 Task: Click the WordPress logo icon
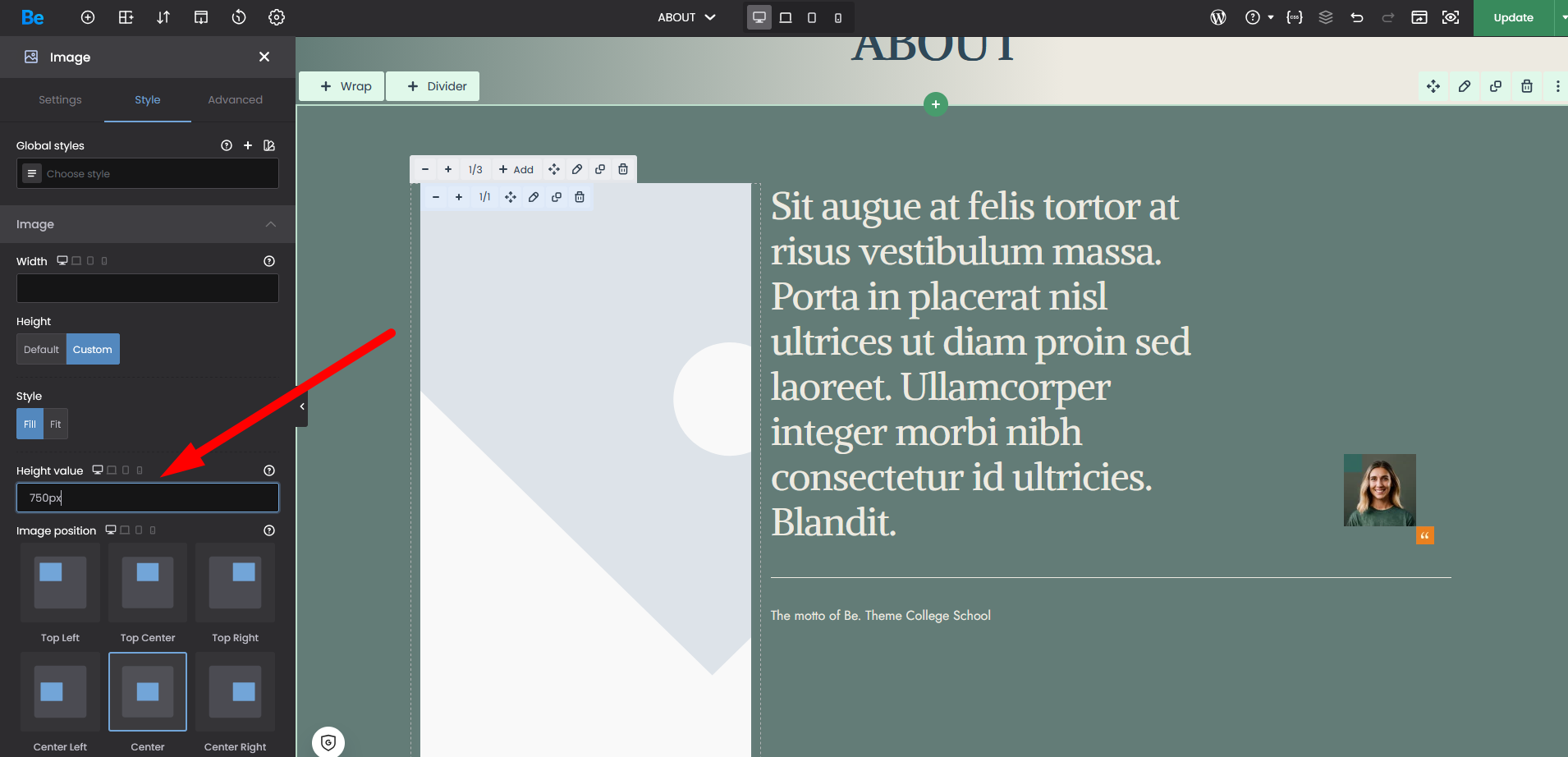coord(1218,17)
